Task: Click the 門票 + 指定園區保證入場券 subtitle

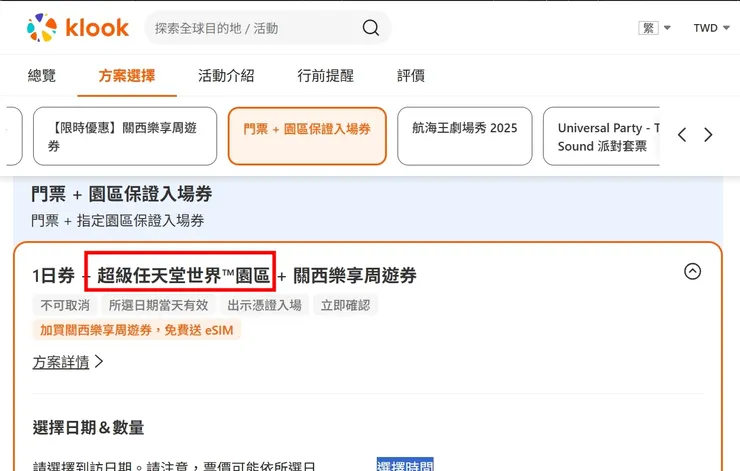Action: click(x=118, y=220)
